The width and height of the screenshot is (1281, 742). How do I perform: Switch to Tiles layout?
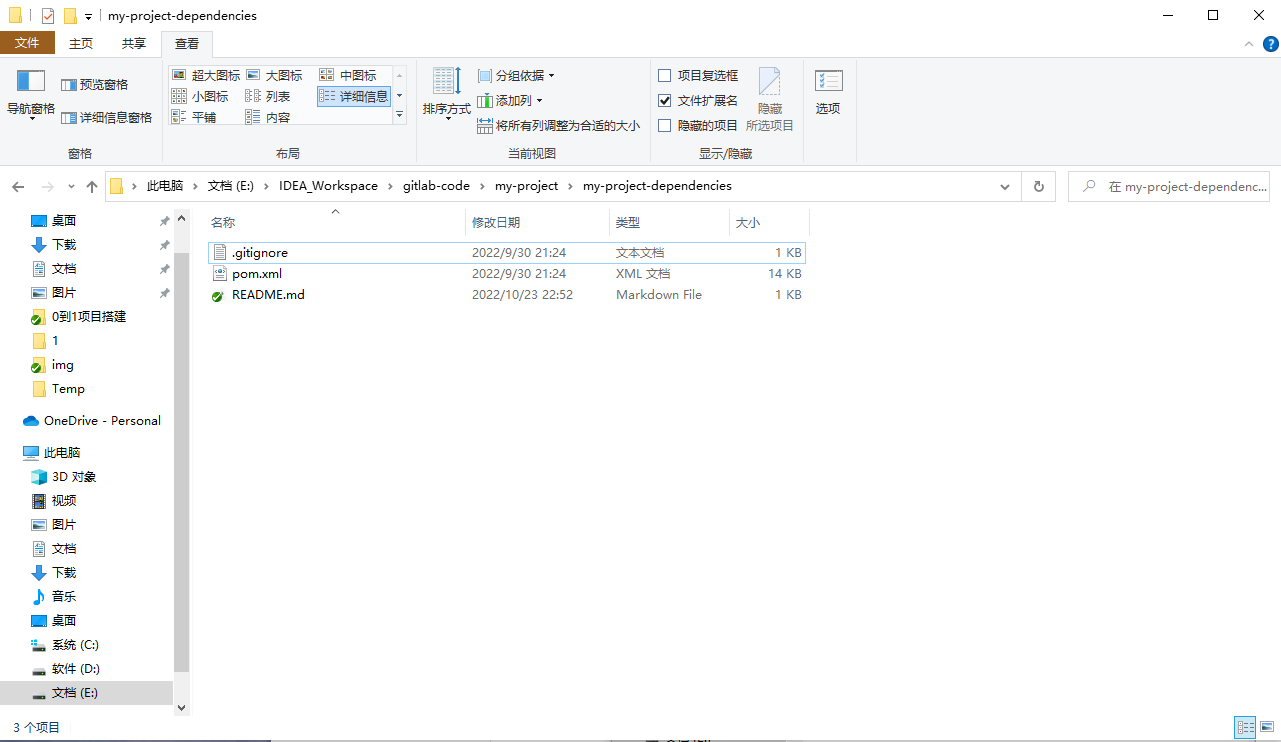click(194, 117)
